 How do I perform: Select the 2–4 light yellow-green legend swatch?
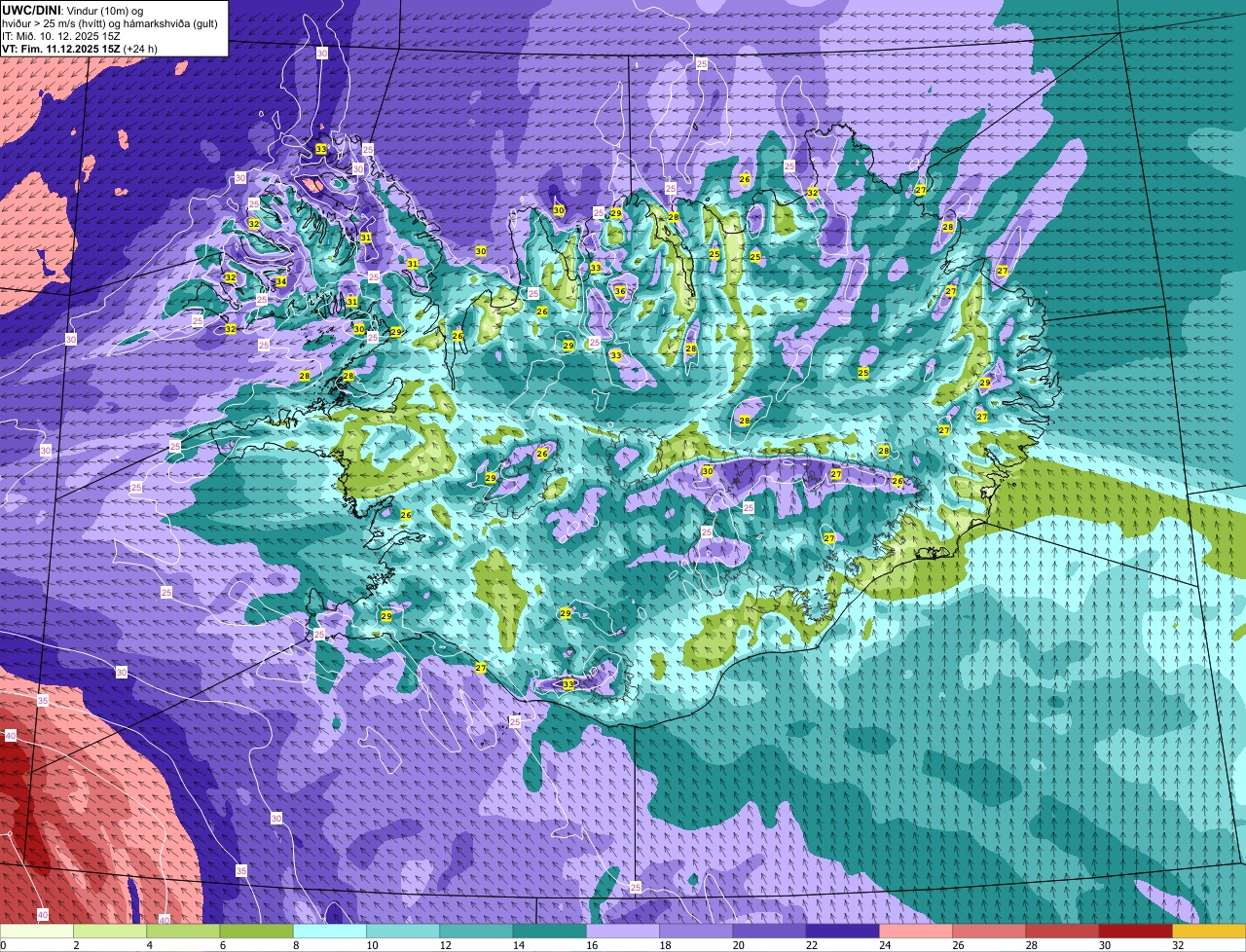pos(110,931)
